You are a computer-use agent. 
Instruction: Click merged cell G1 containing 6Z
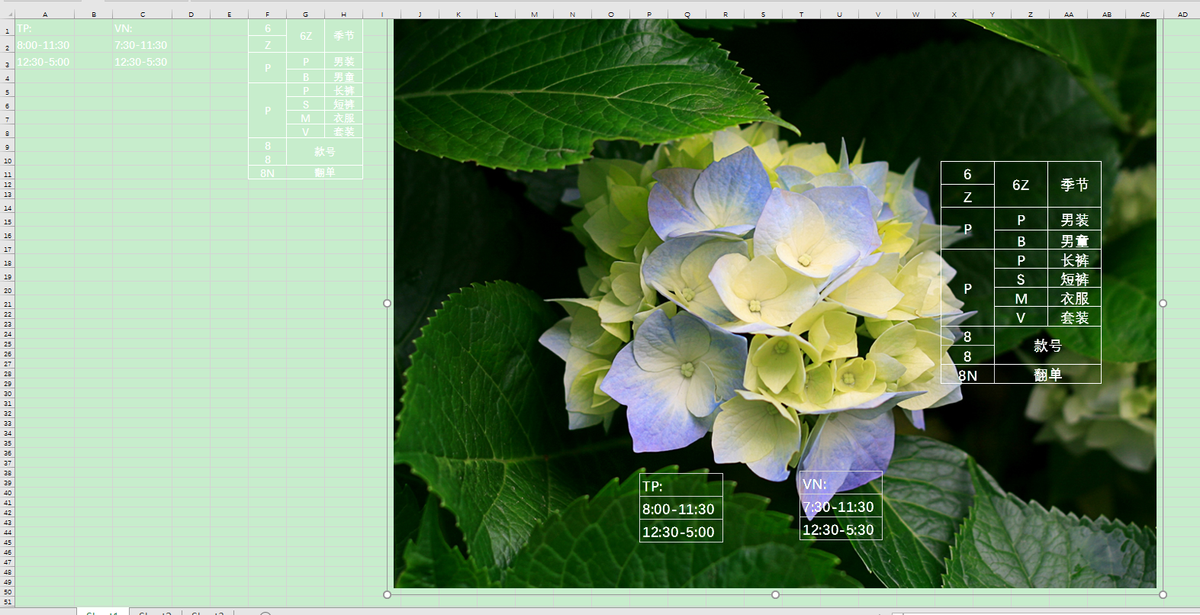[305, 36]
